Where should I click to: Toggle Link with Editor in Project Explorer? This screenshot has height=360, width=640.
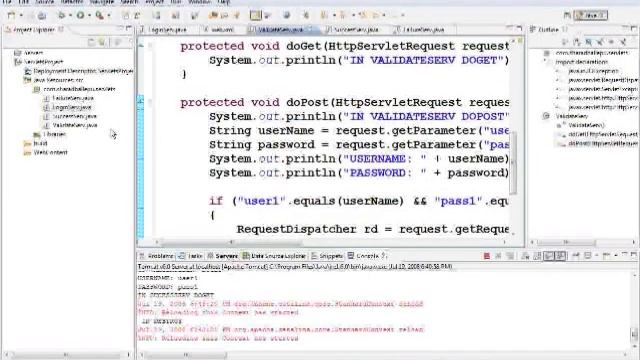click(102, 42)
